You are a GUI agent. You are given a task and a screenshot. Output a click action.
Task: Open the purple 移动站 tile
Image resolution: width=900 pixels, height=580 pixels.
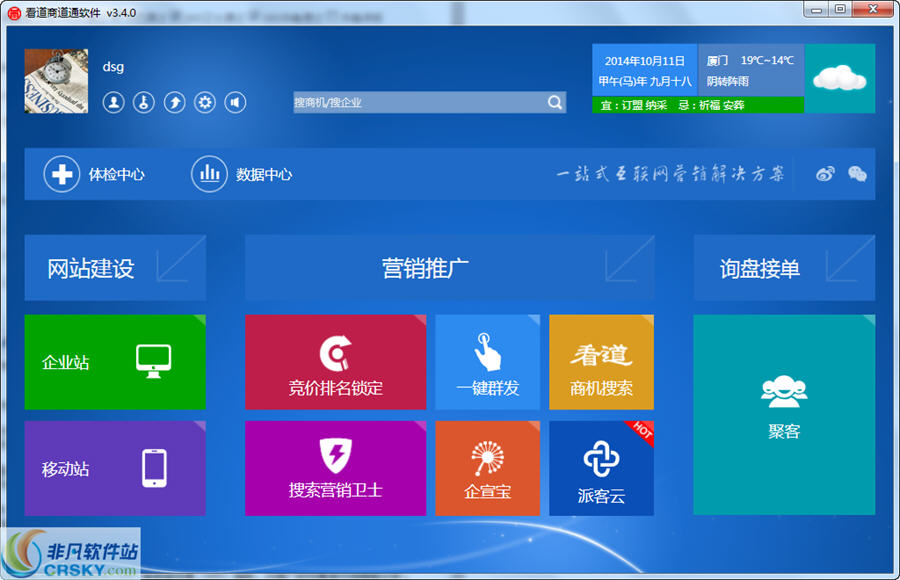115,468
